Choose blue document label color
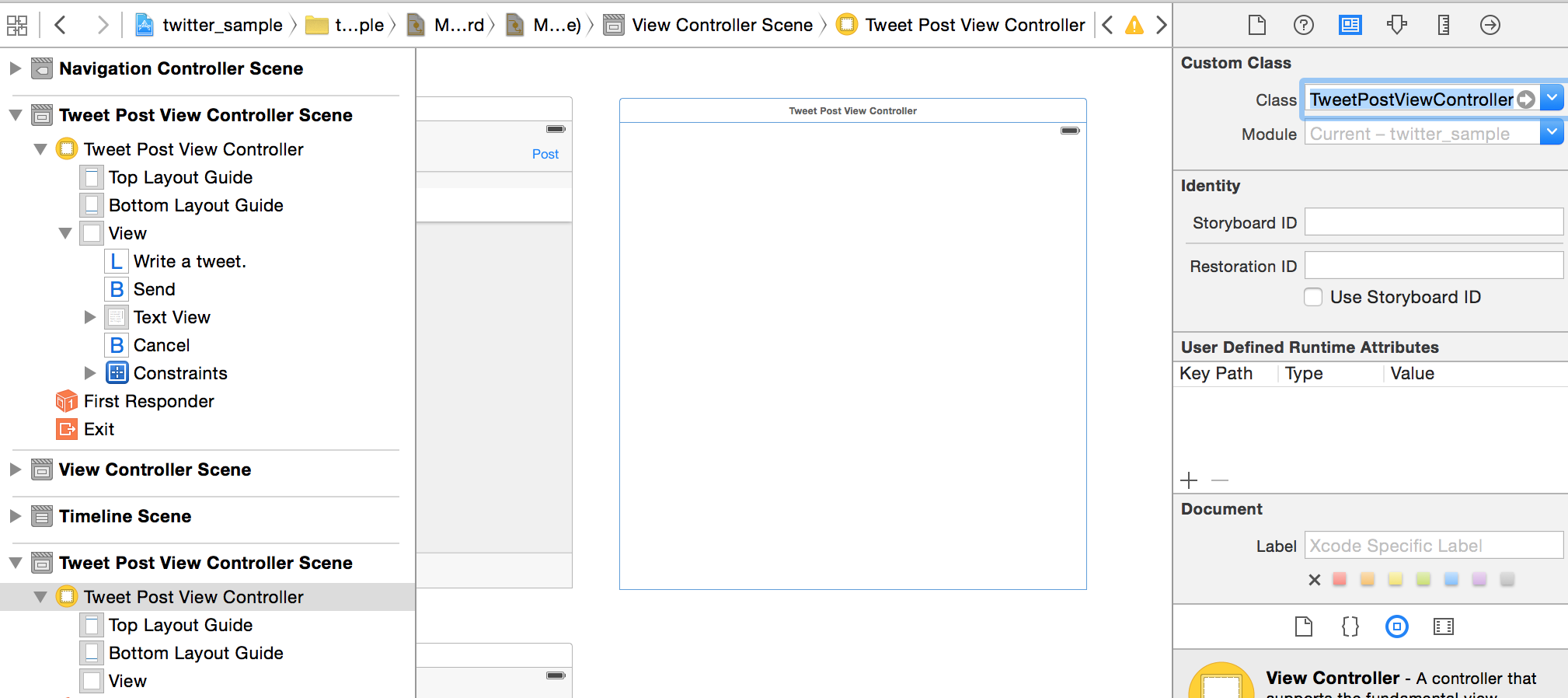This screenshot has width=1568, height=698. tap(1451, 579)
